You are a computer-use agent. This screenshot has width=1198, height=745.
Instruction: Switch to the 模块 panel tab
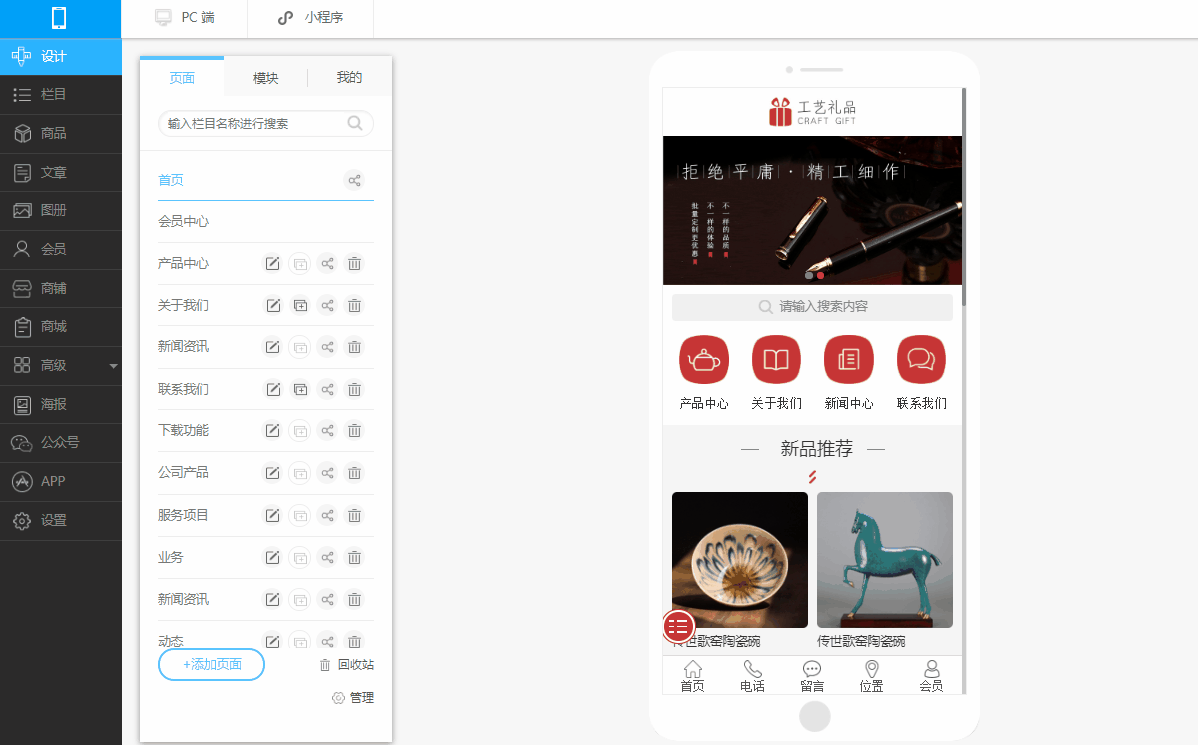click(266, 78)
